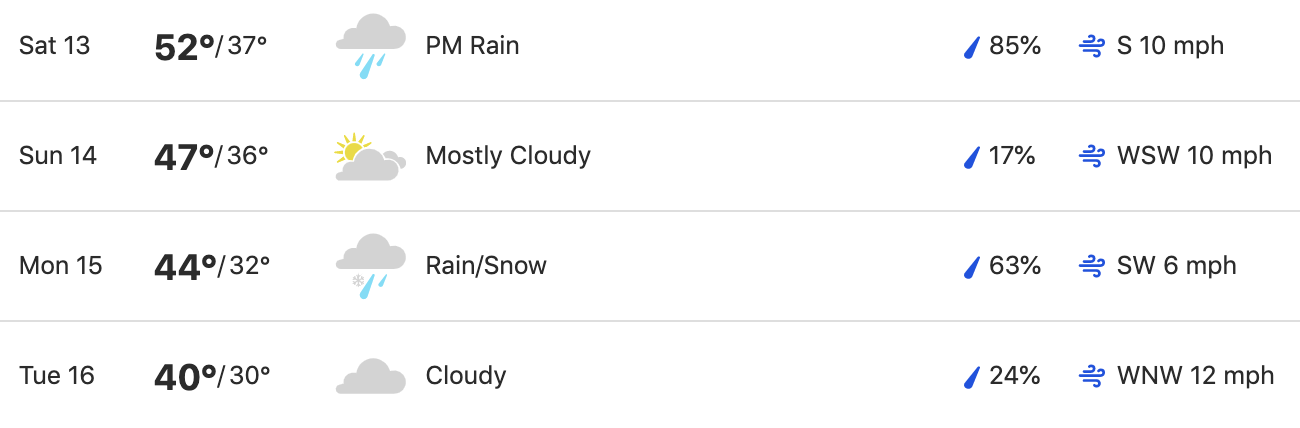Select the Mostly Cloudy description text
Screen dimensions: 1300x428
pos(508,157)
